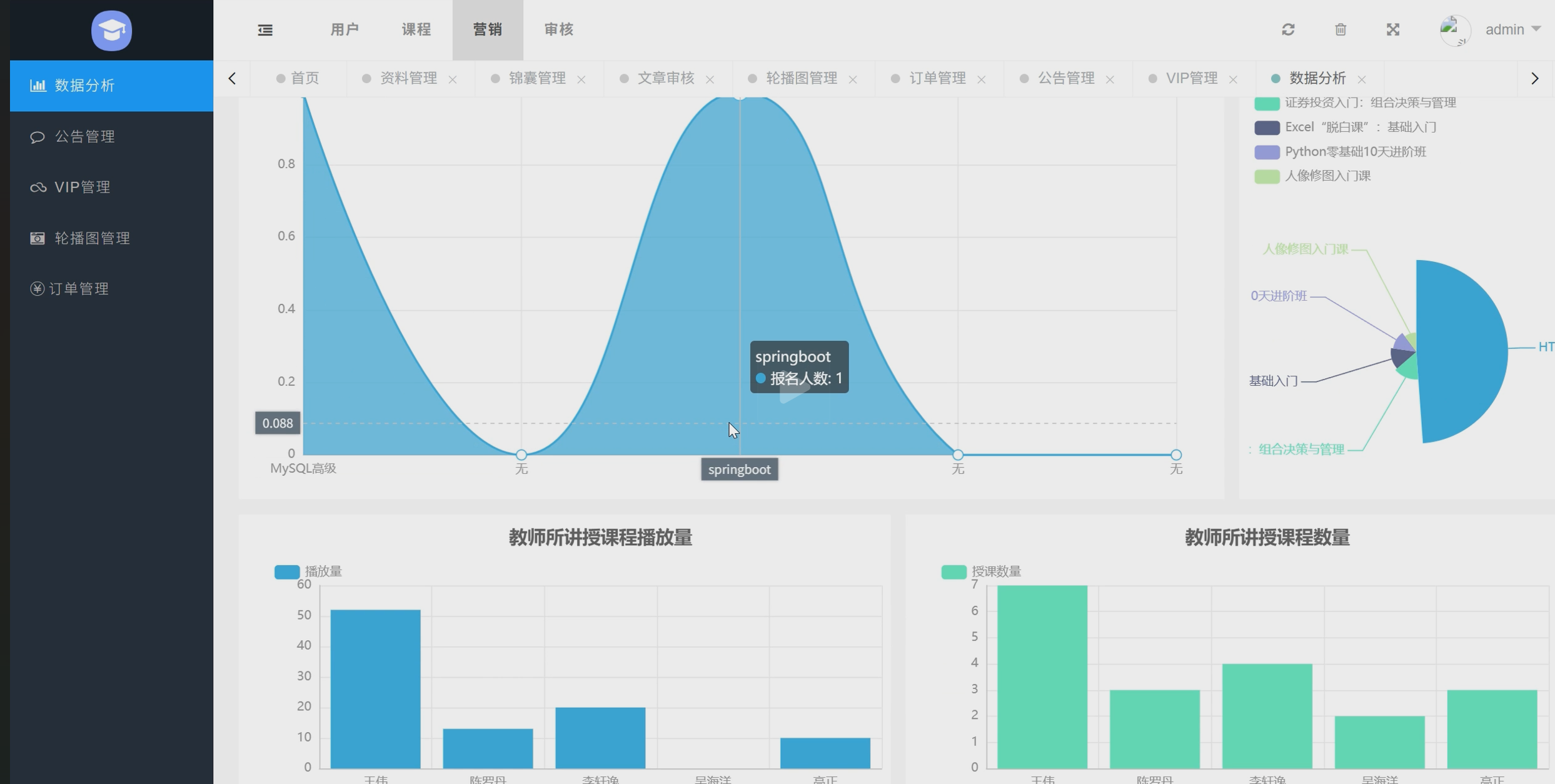Click the trash bin icon in the header
Viewport: 1555px width, 784px height.
pos(1341,29)
